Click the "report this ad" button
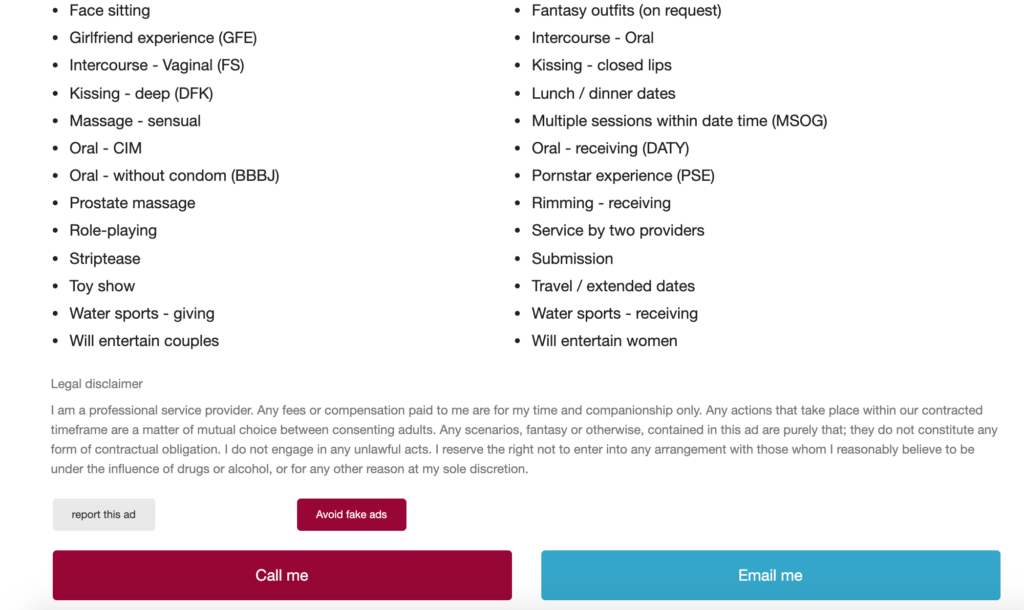Screen dimensions: 1024x610 point(104,514)
